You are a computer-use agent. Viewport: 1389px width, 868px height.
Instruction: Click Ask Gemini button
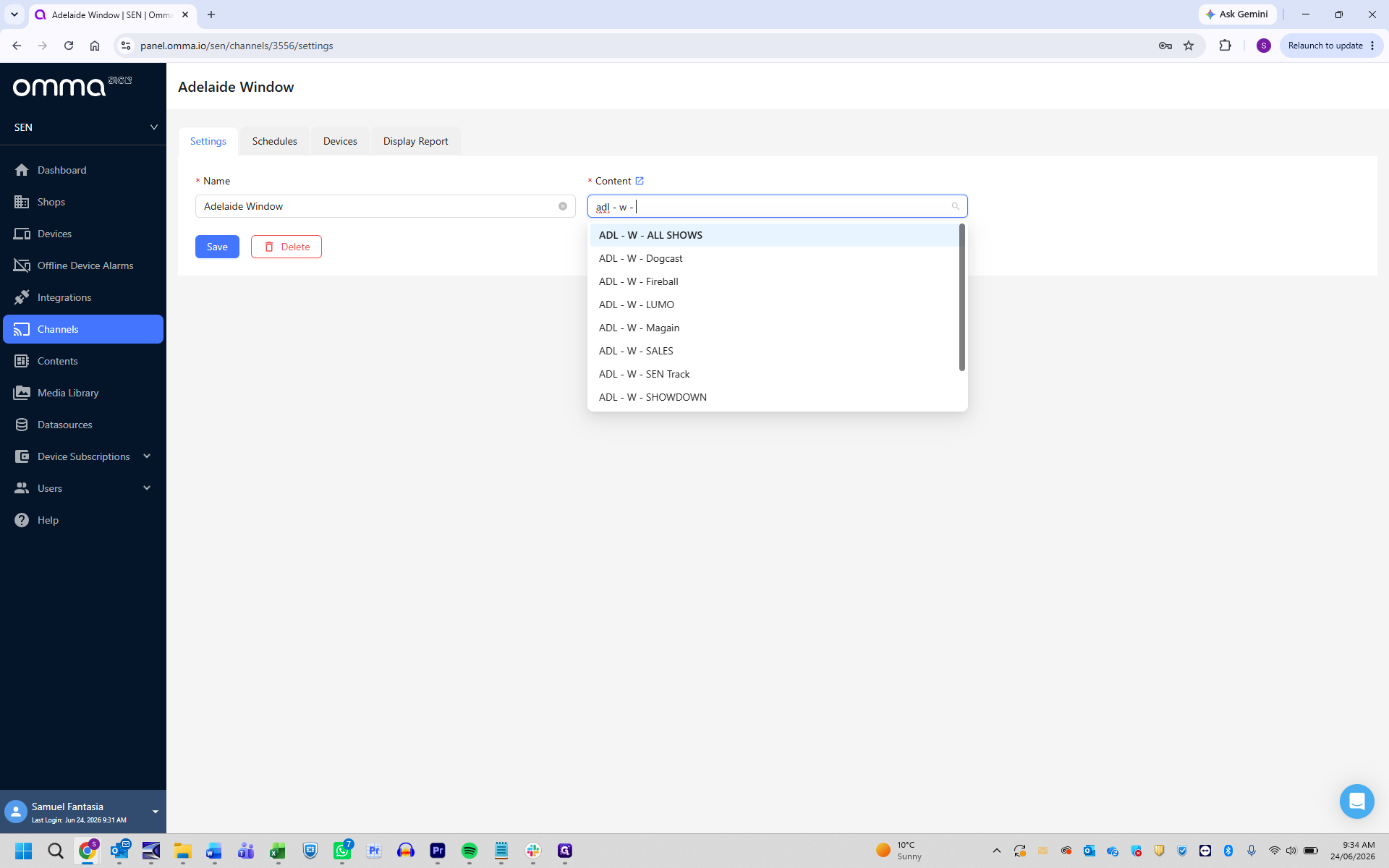pyautogui.click(x=1237, y=14)
